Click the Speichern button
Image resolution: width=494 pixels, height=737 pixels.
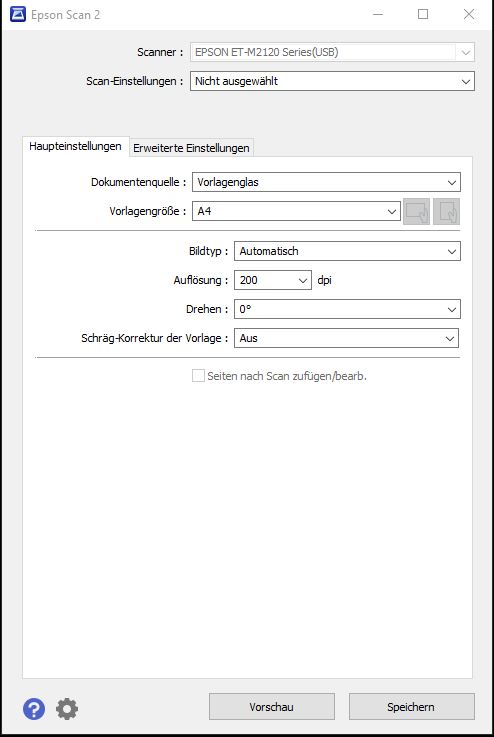[411, 707]
